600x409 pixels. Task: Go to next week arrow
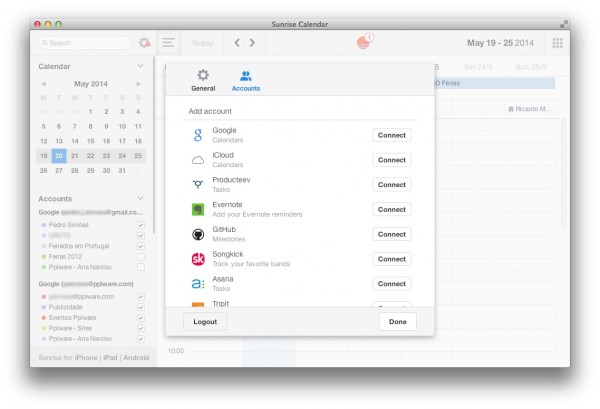(x=252, y=42)
